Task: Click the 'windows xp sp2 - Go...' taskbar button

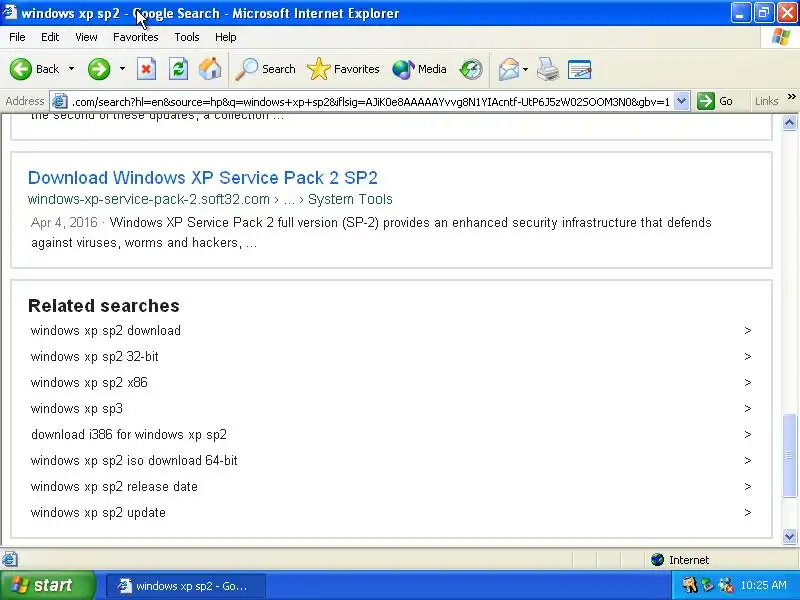Action: click(x=186, y=586)
